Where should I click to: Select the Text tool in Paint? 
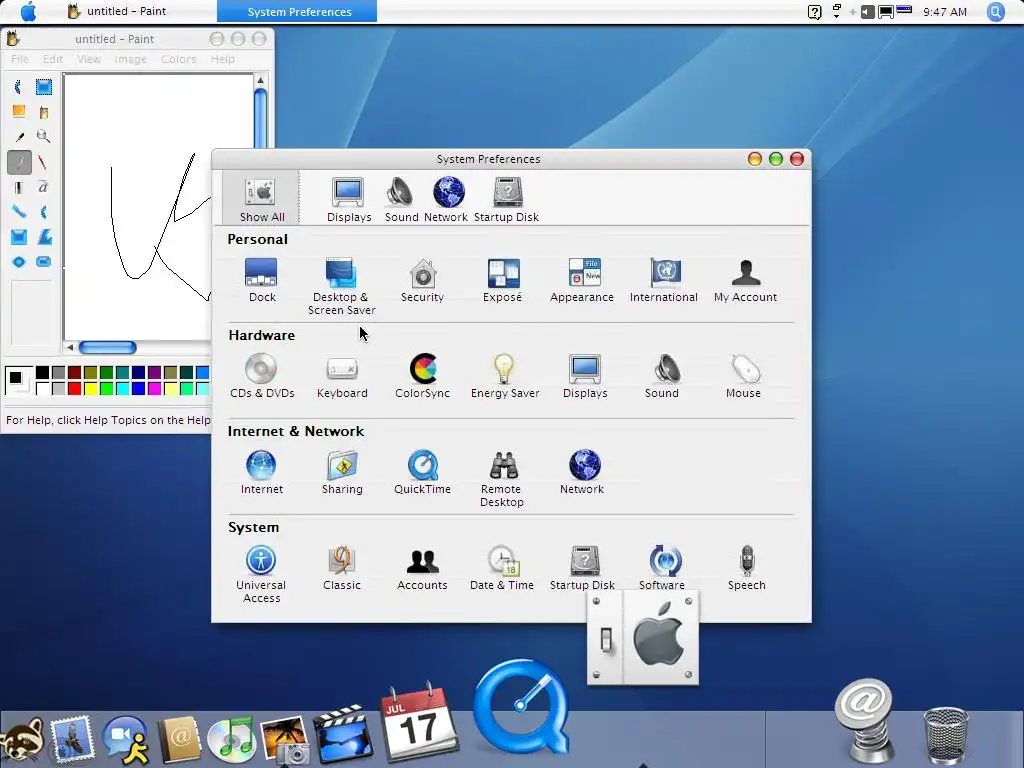click(x=43, y=187)
